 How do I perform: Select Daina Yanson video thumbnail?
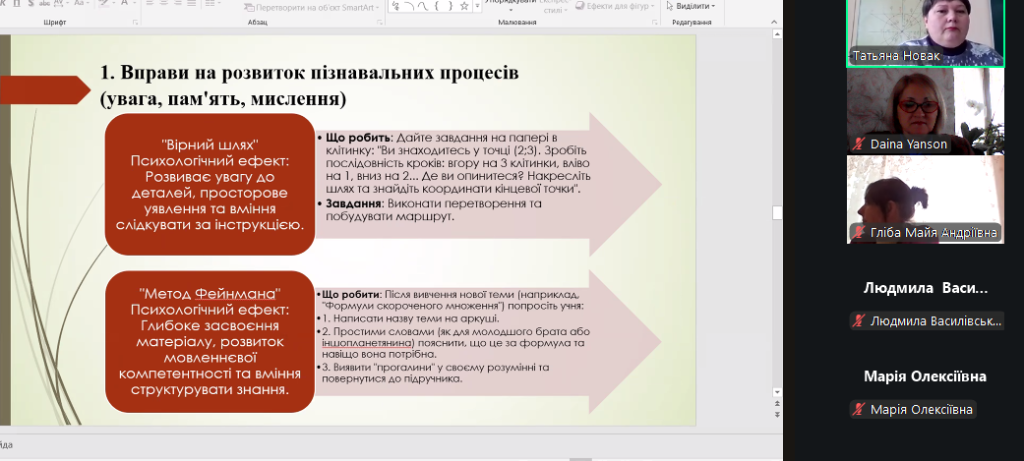click(x=925, y=110)
